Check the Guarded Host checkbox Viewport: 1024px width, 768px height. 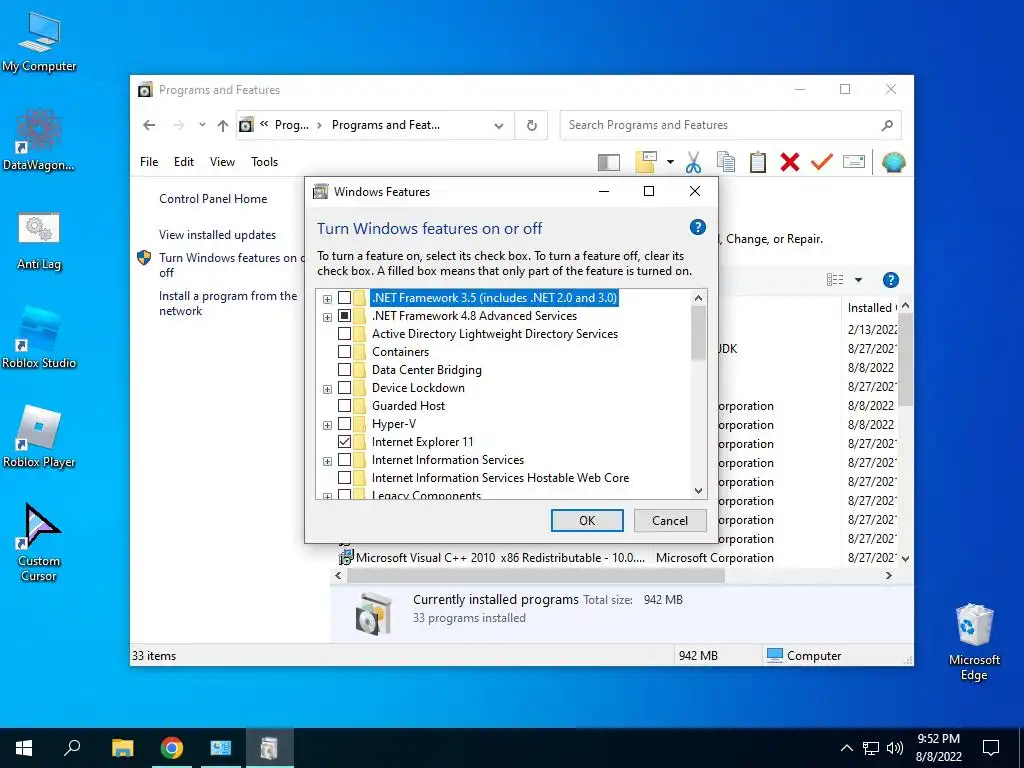344,406
